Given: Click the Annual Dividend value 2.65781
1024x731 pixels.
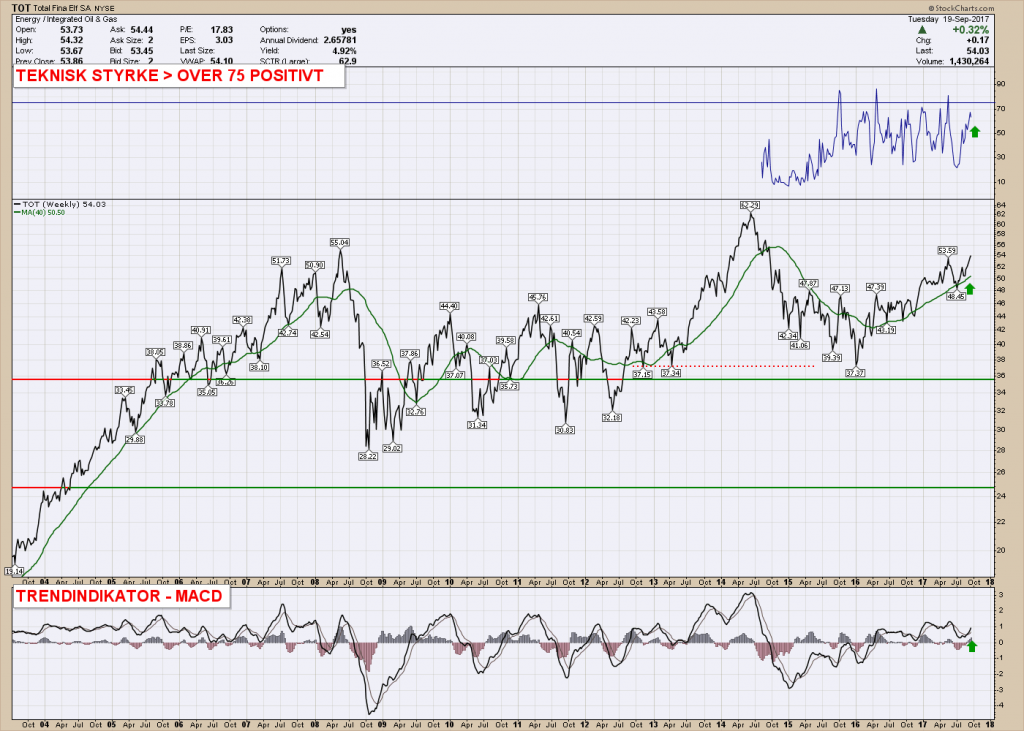Looking at the screenshot, I should (x=340, y=40).
